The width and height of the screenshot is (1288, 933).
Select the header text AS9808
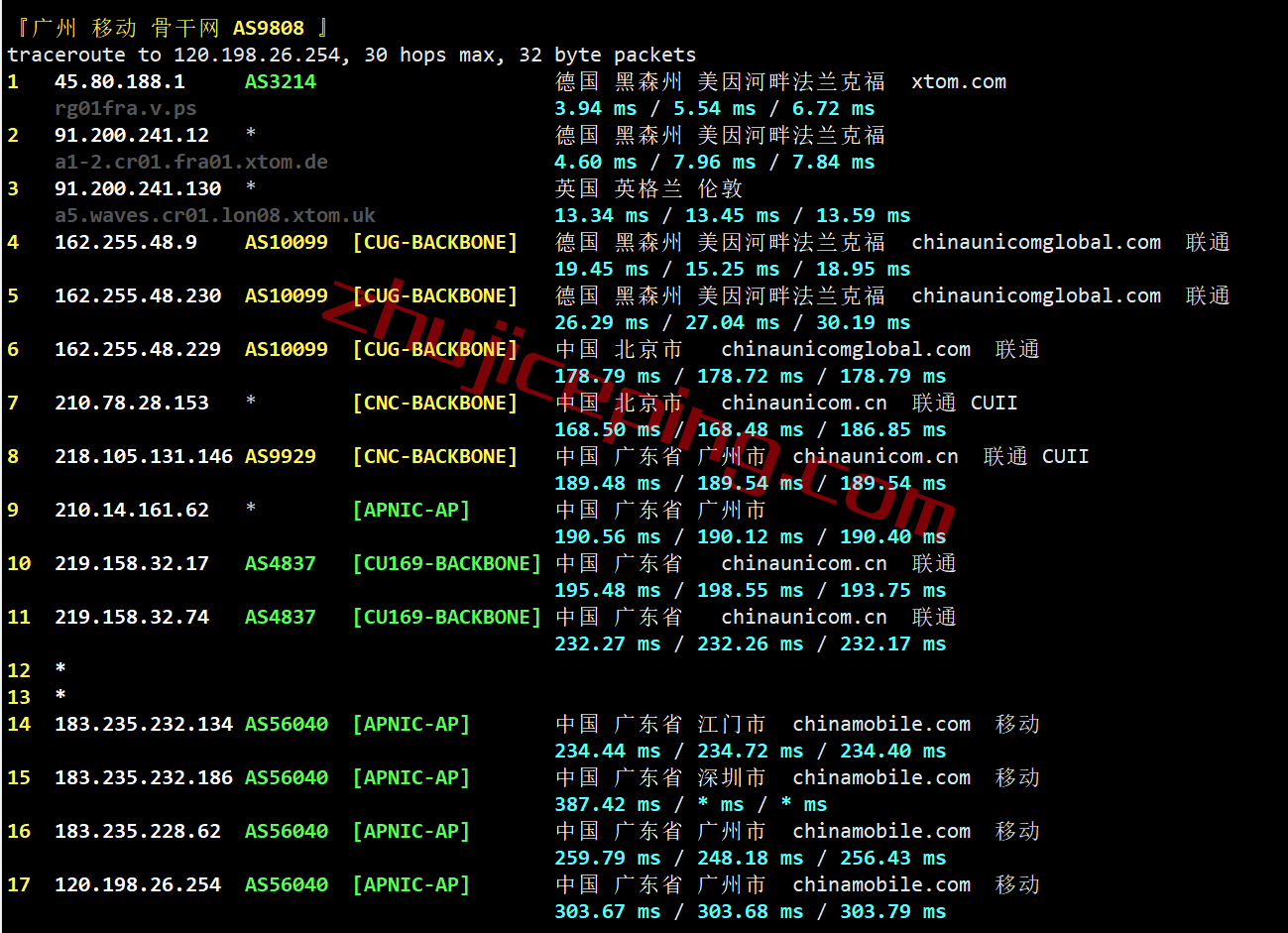coord(269,28)
